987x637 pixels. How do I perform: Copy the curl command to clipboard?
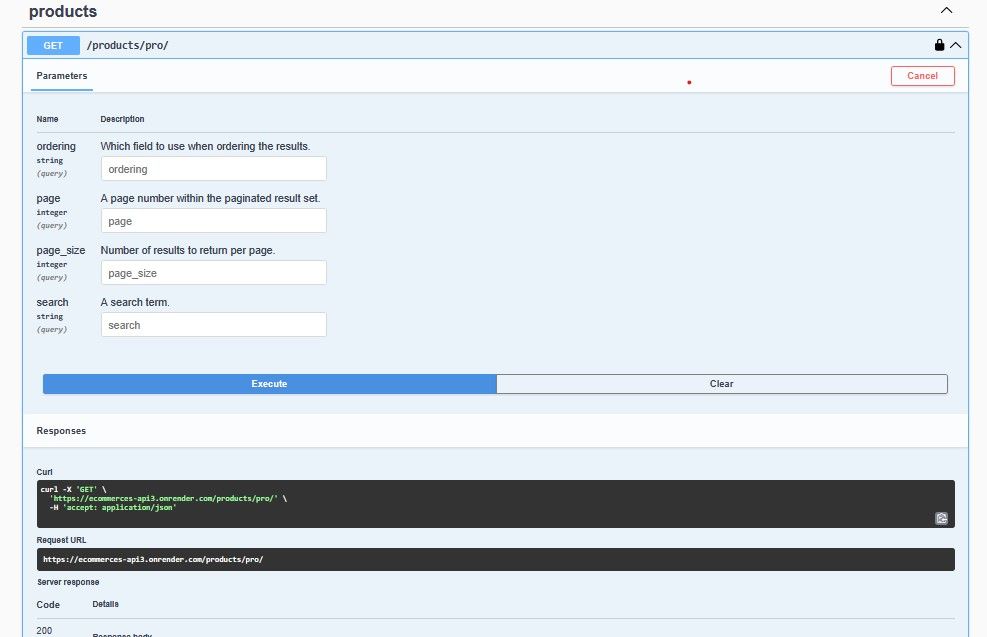point(941,518)
